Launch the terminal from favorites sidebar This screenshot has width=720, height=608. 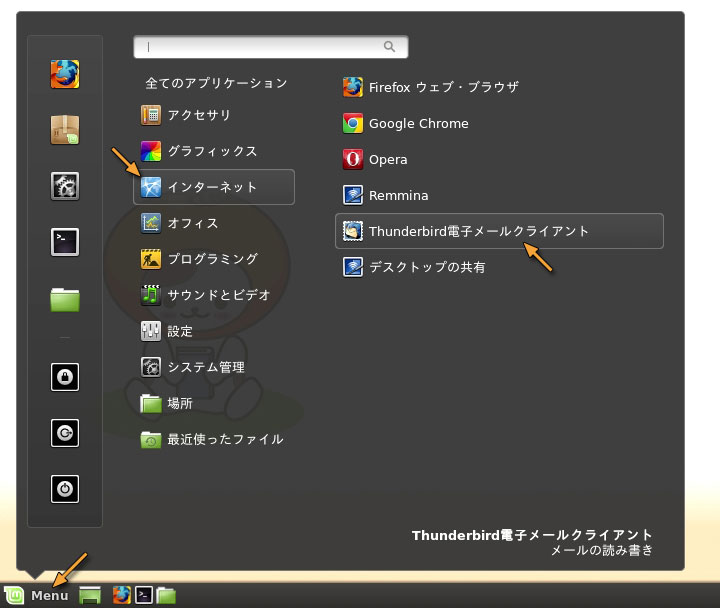tap(65, 241)
